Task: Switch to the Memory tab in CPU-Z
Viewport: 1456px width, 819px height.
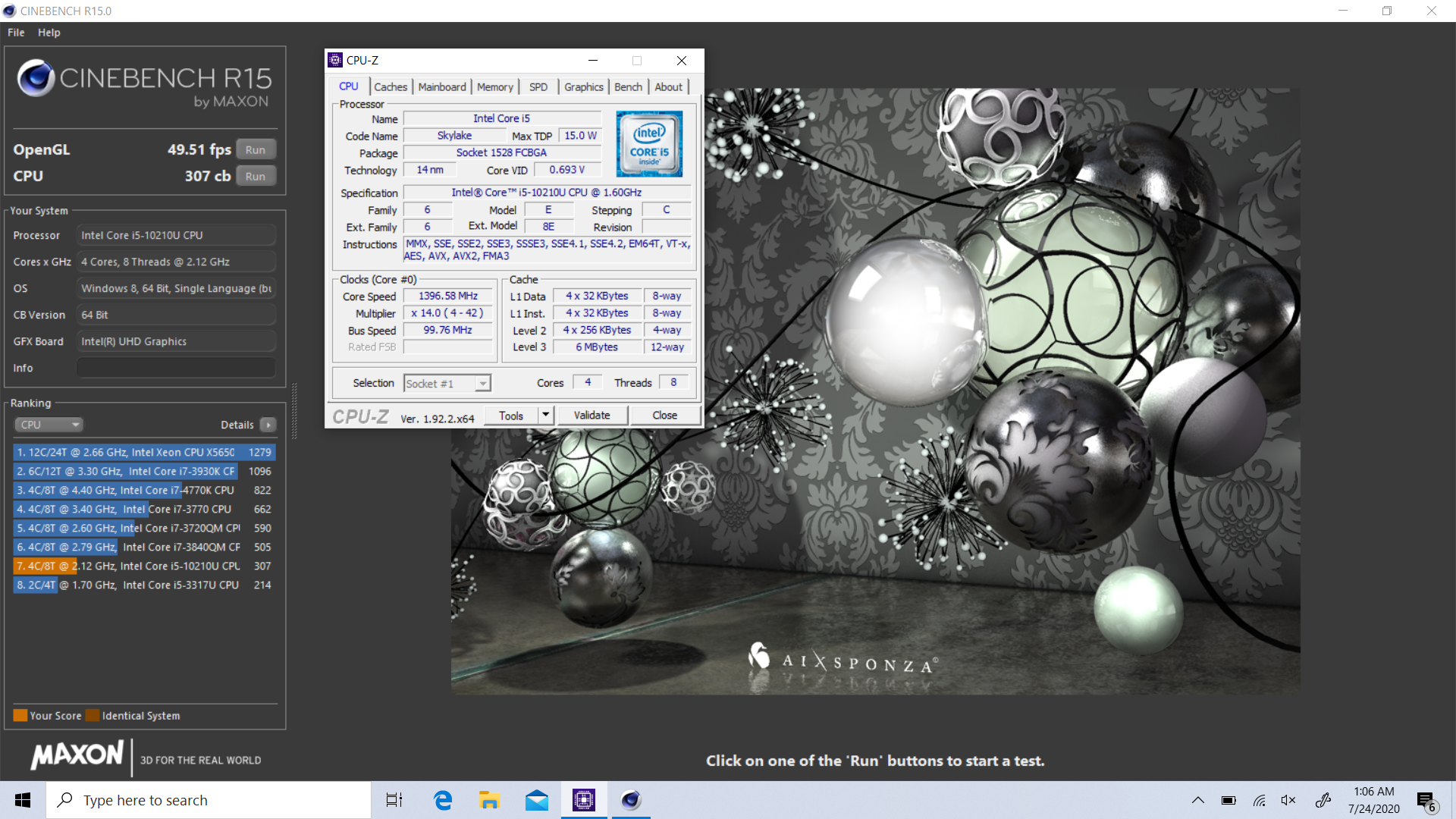Action: [495, 87]
